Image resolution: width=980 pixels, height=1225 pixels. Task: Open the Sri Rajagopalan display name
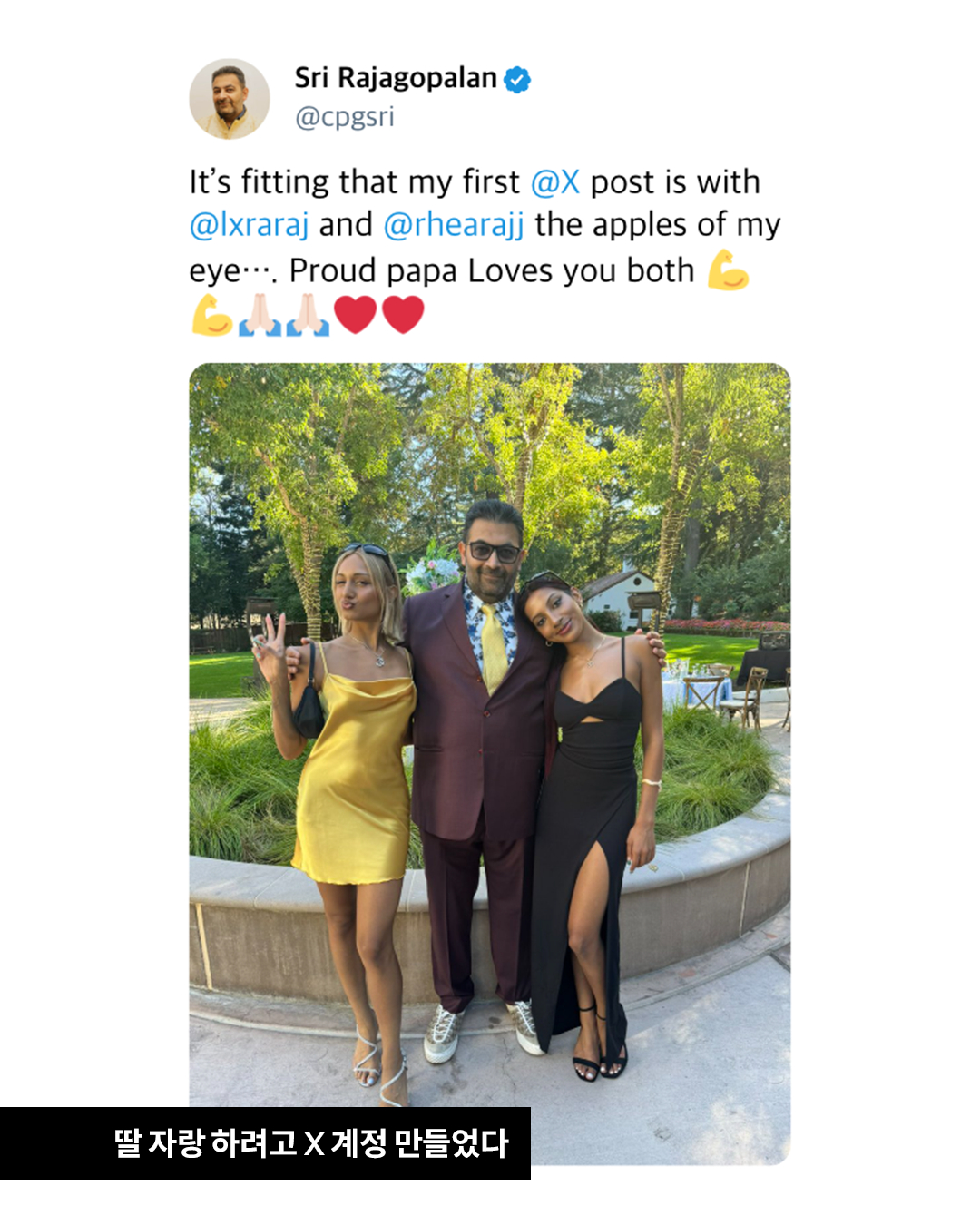click(396, 79)
